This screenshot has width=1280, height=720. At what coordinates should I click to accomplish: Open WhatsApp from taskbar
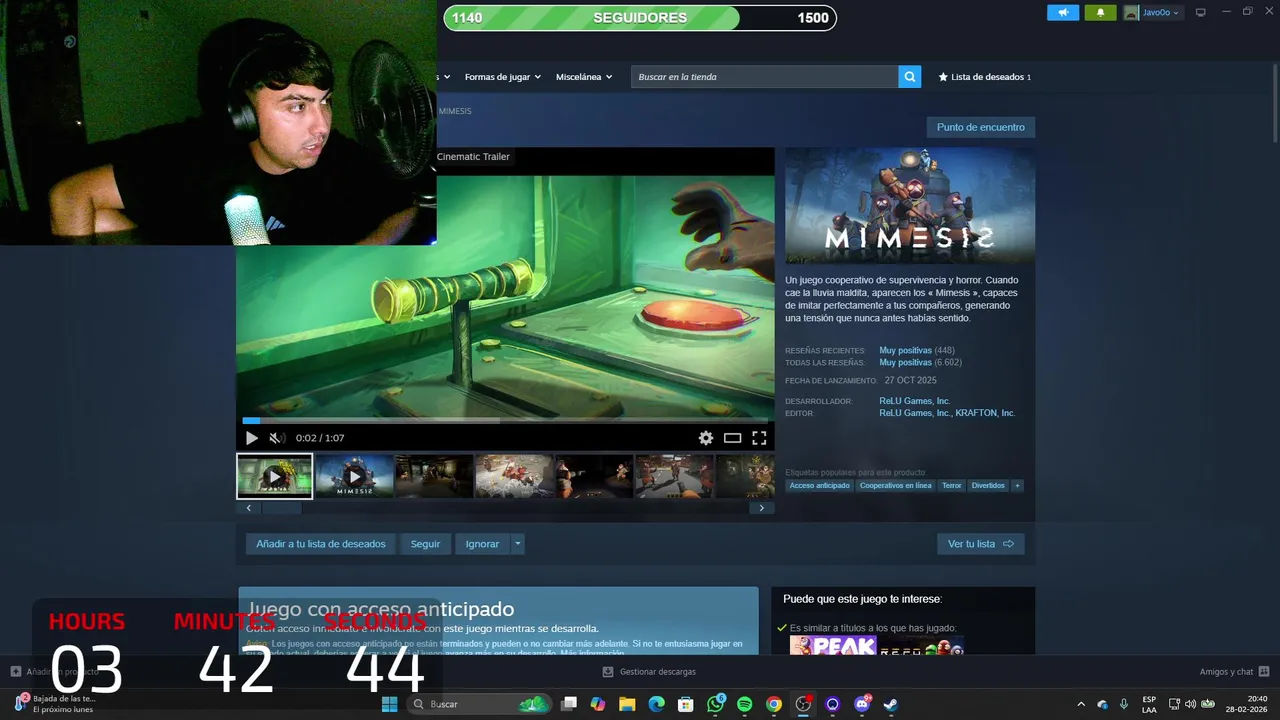pyautogui.click(x=715, y=704)
